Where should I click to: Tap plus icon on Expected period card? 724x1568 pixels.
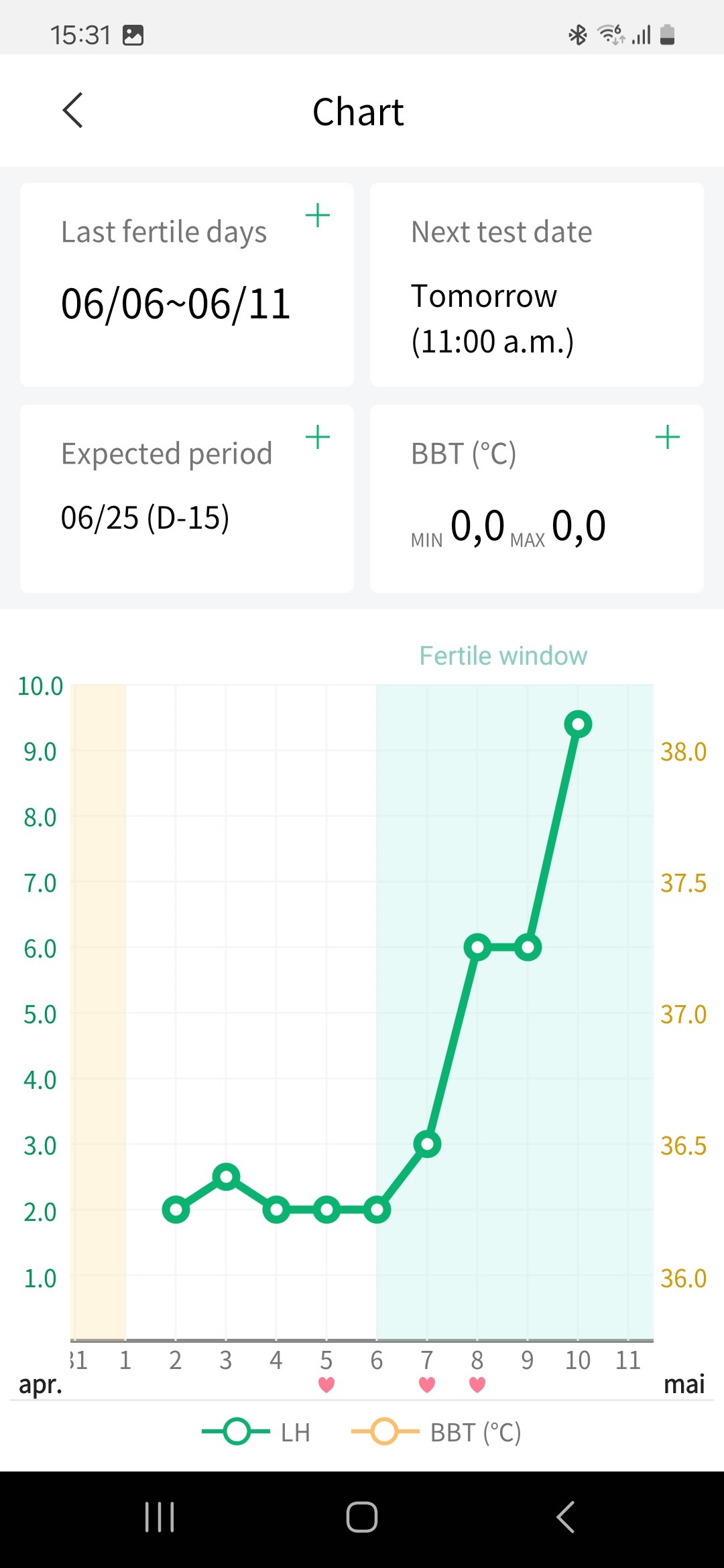318,438
